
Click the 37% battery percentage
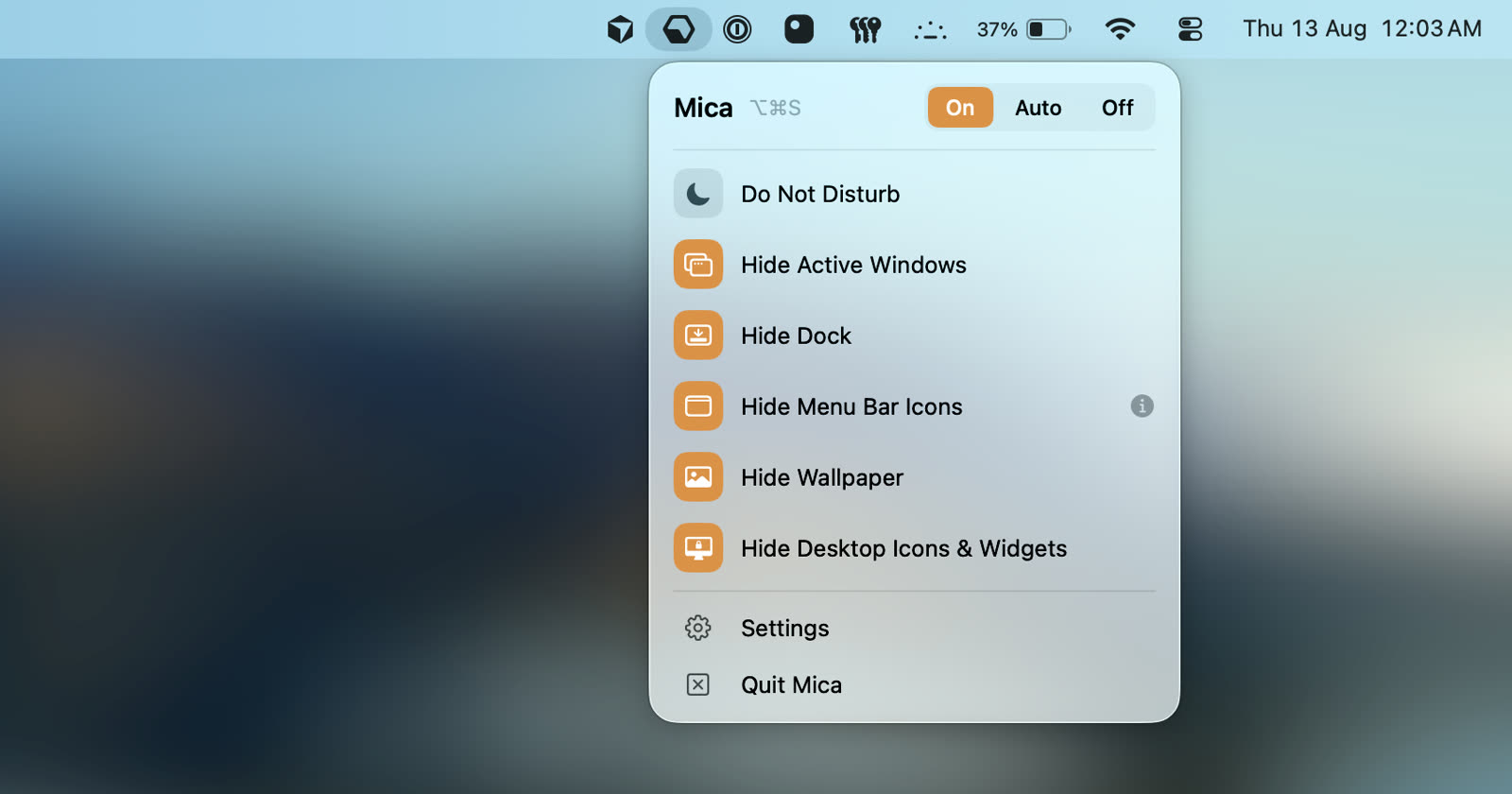pos(997,30)
